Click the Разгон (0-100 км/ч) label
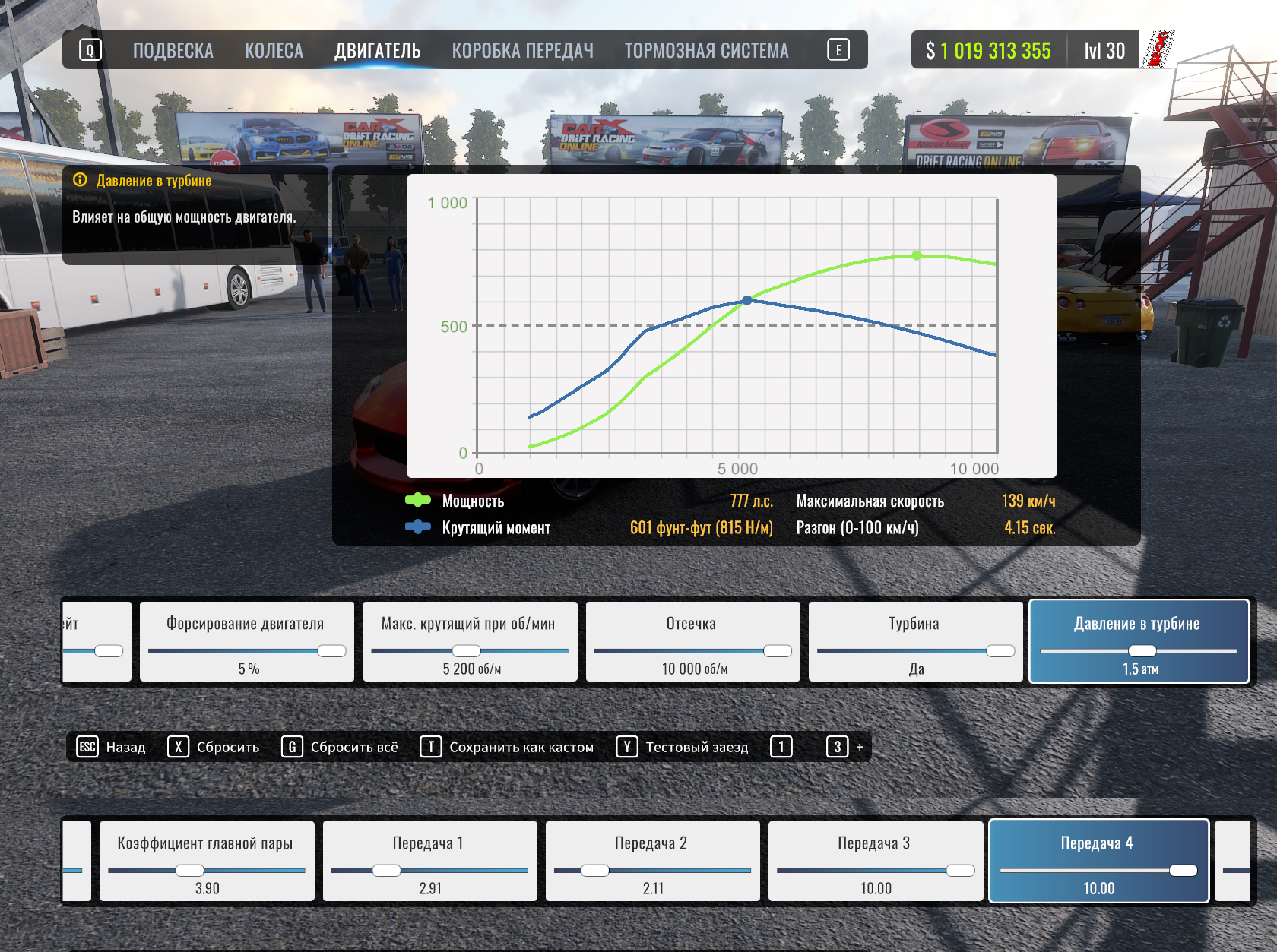 857,528
